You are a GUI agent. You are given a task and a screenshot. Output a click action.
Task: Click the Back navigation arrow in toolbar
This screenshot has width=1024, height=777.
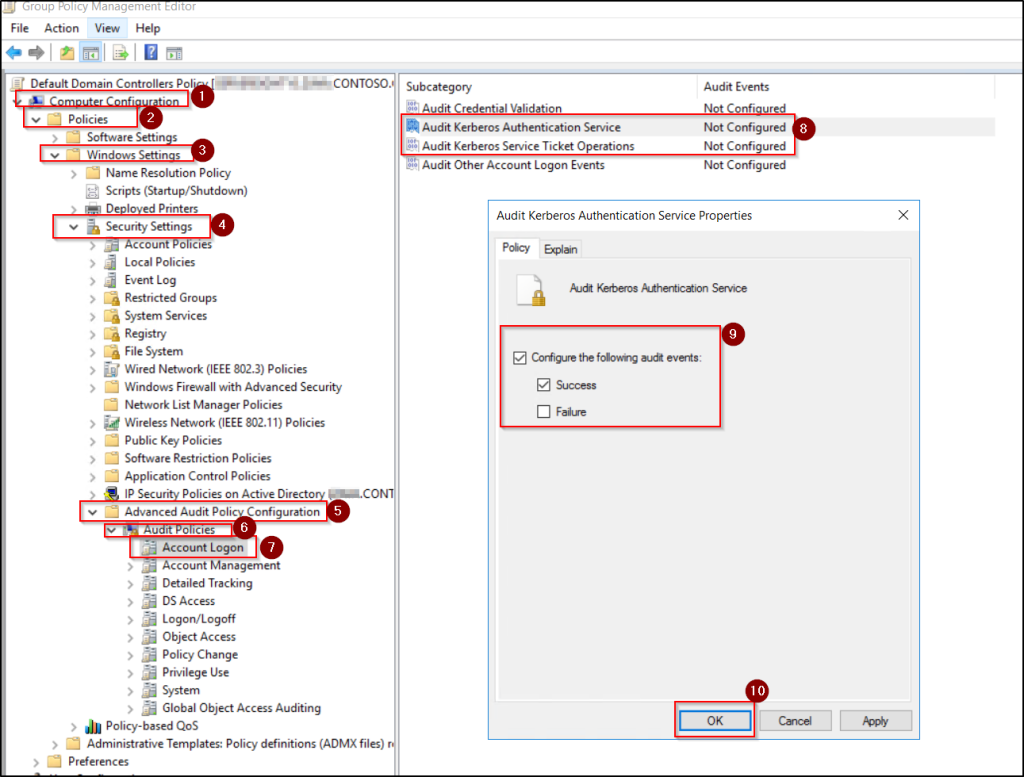pos(12,52)
